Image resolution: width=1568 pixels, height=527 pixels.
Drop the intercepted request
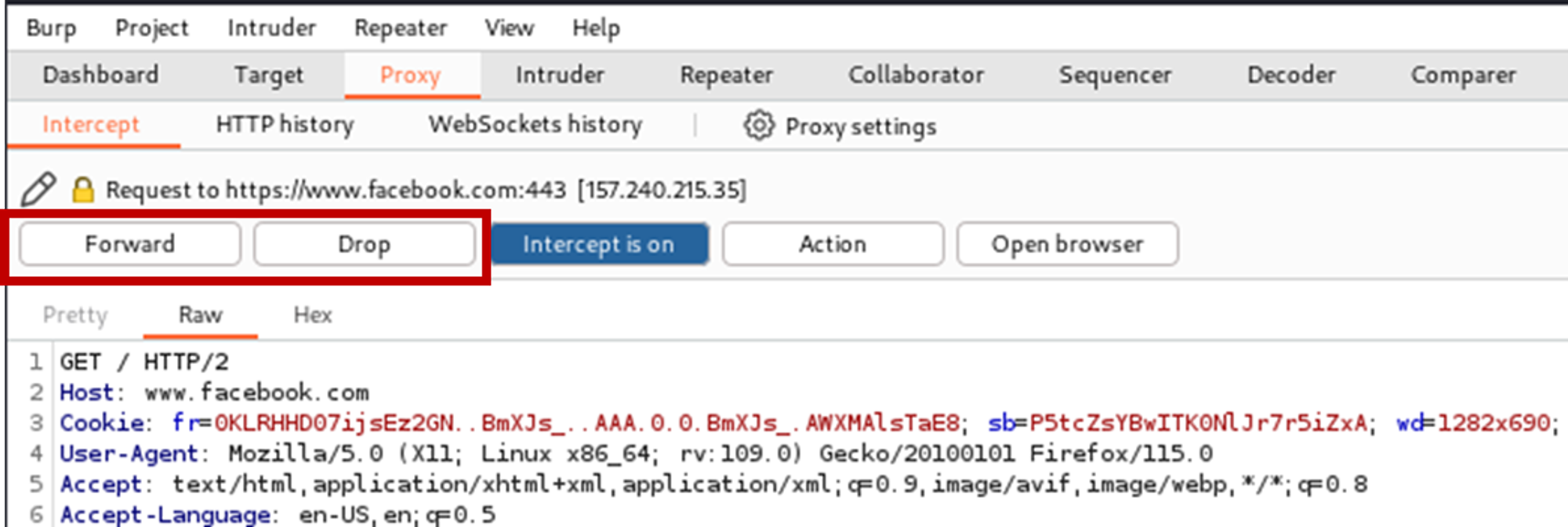(x=364, y=245)
